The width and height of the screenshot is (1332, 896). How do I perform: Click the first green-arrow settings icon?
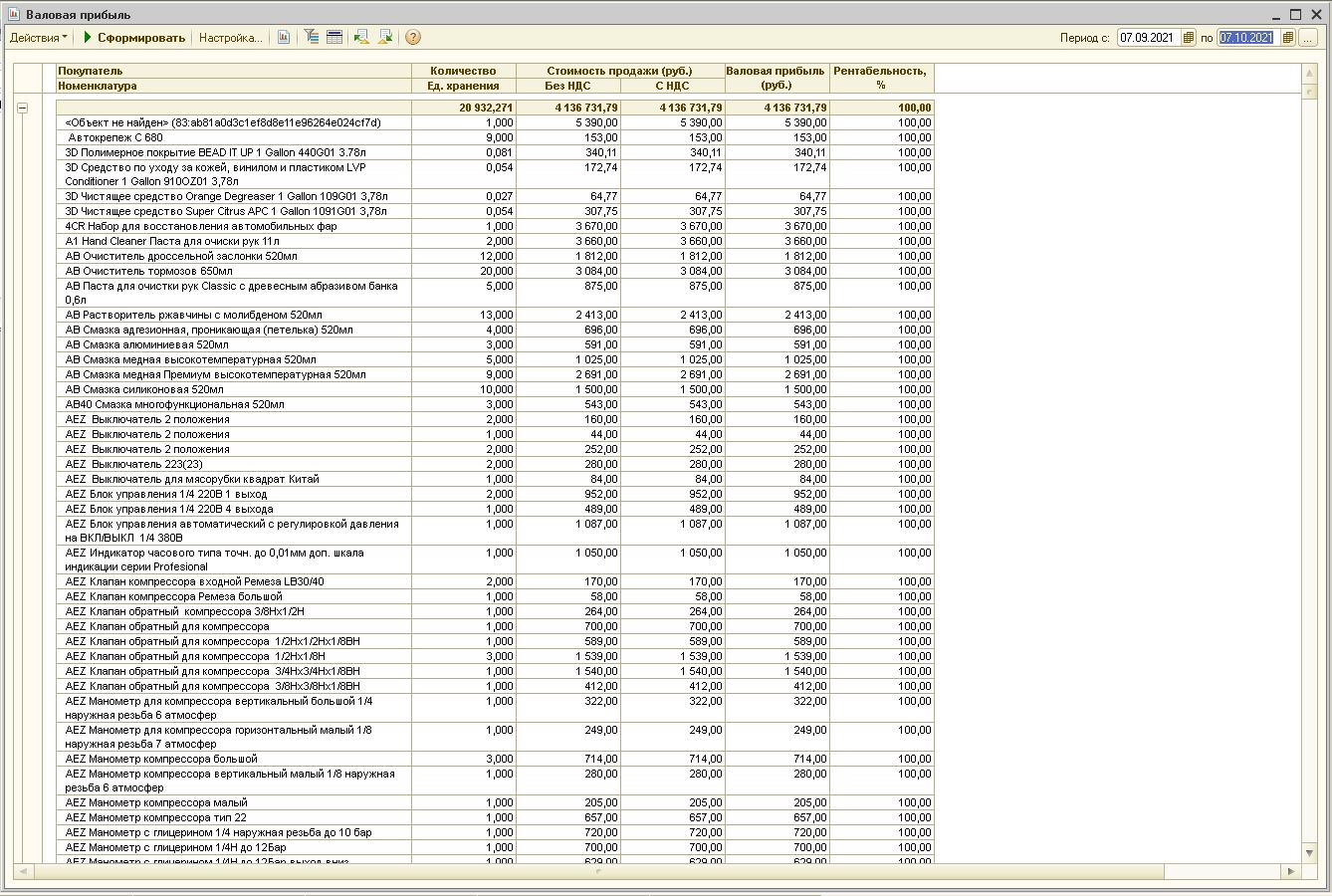[361, 38]
